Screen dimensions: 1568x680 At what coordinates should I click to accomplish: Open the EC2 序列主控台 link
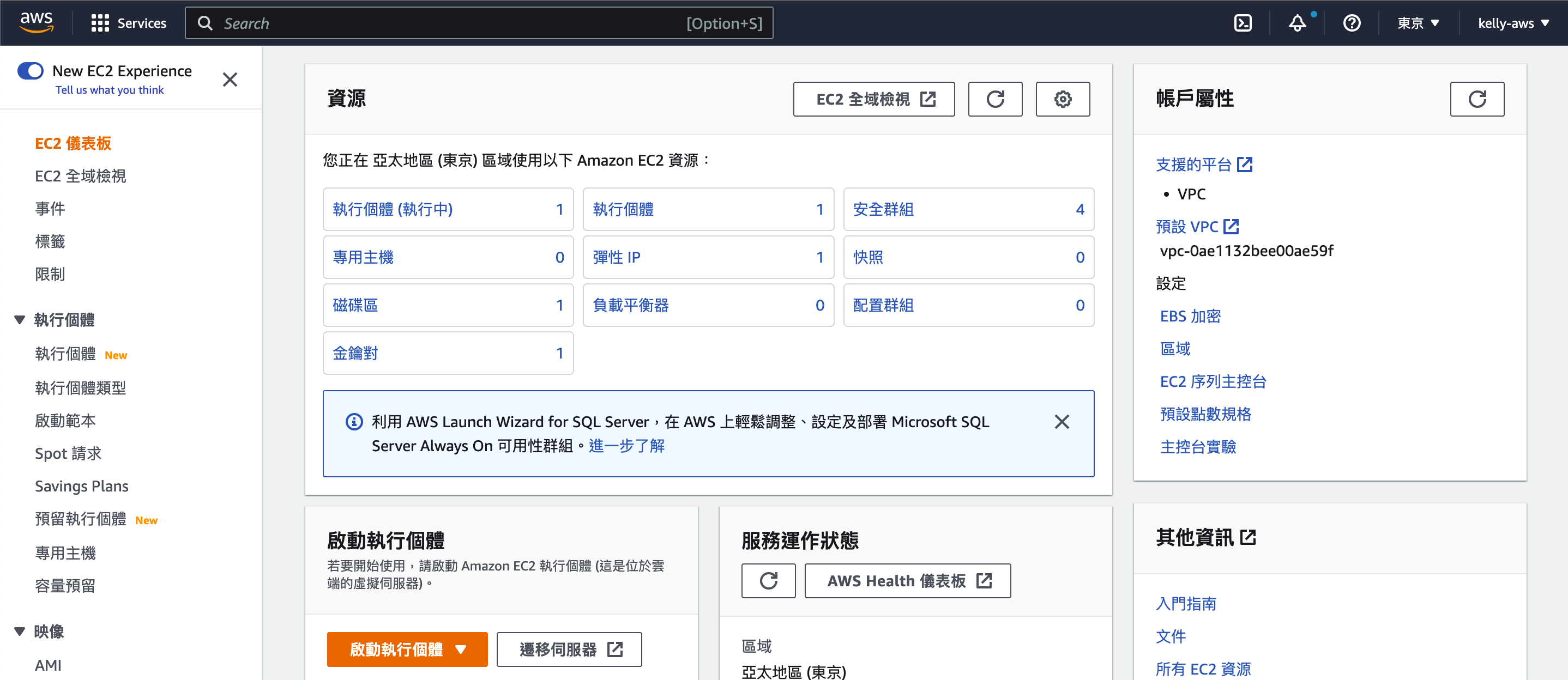(x=1213, y=381)
